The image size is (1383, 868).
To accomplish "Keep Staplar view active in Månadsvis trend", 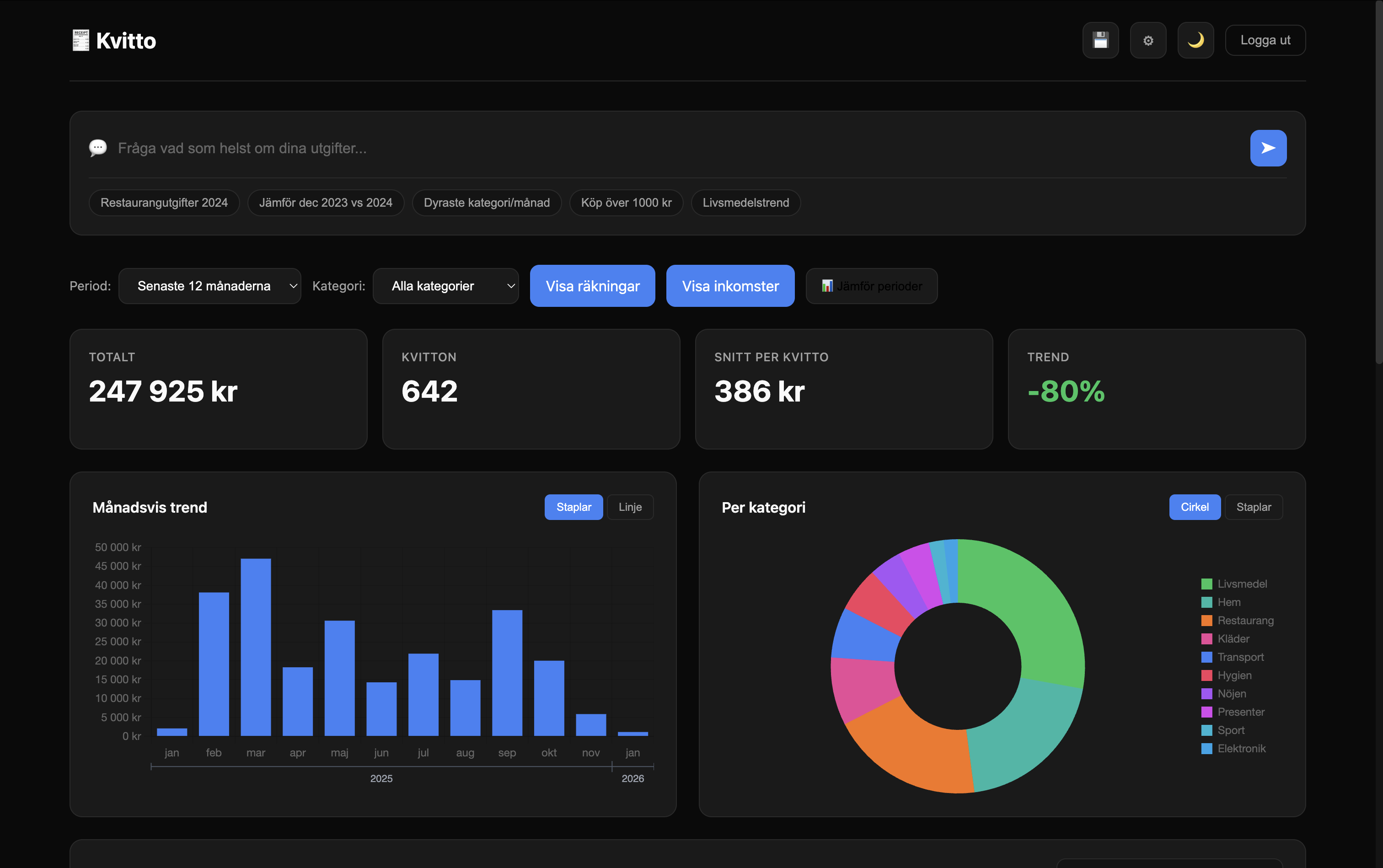I will coord(574,507).
